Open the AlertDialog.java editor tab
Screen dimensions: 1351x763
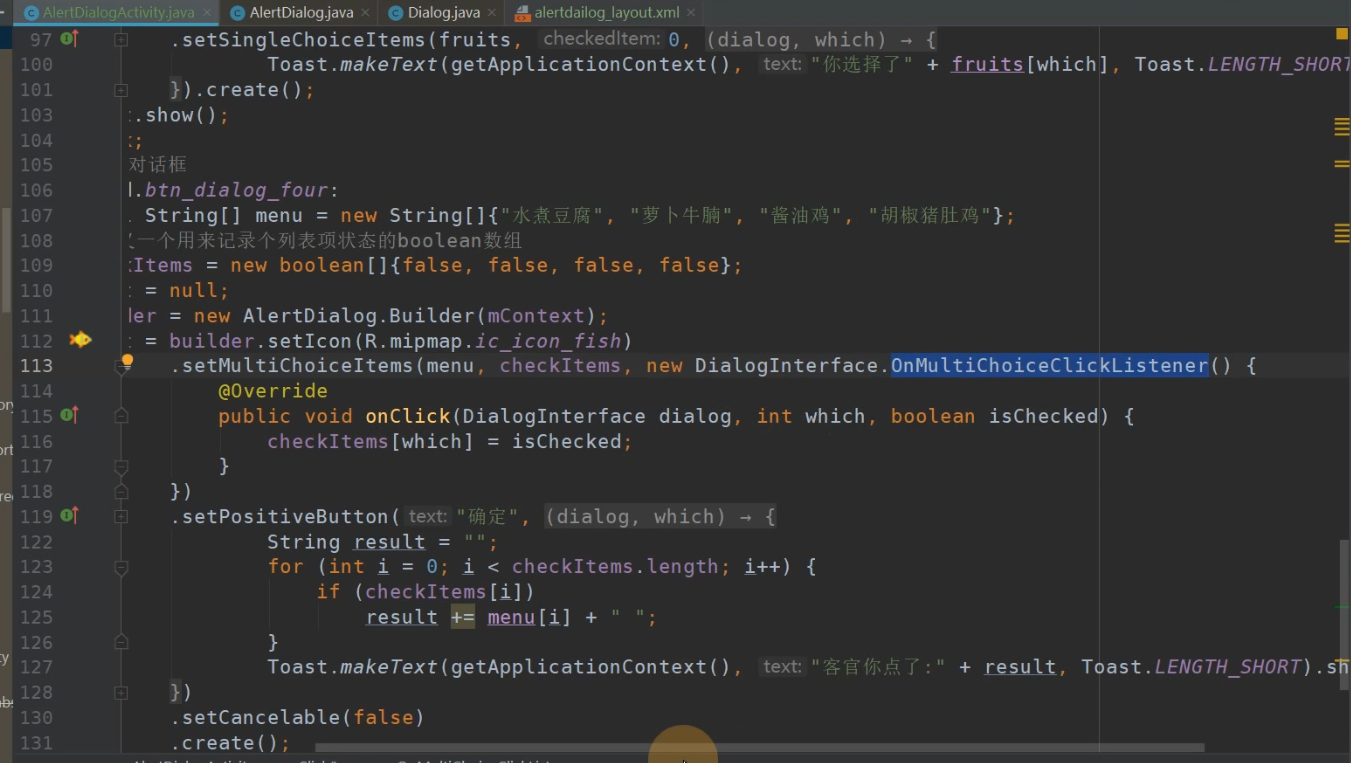[301, 13]
